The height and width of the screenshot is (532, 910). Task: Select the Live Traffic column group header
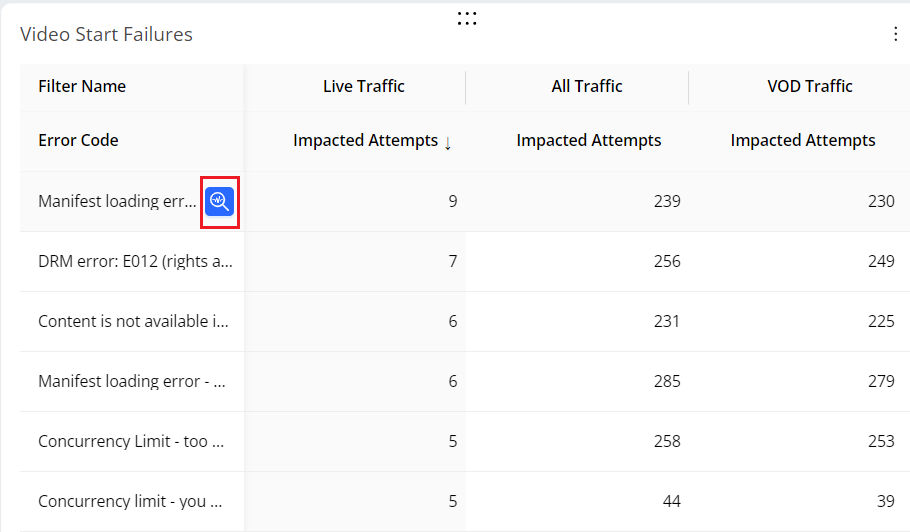[x=363, y=86]
